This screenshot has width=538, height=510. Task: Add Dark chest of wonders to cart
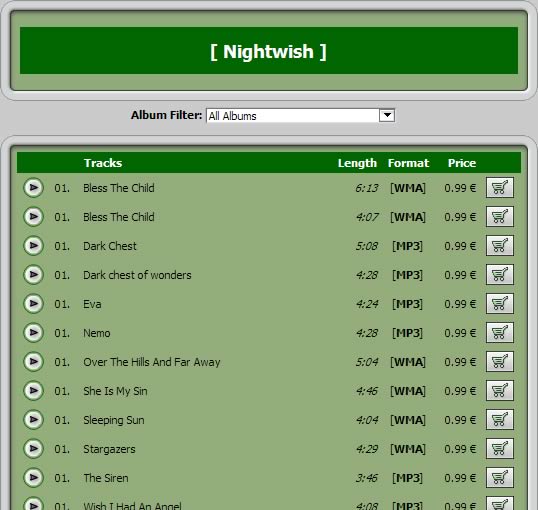[x=500, y=275]
